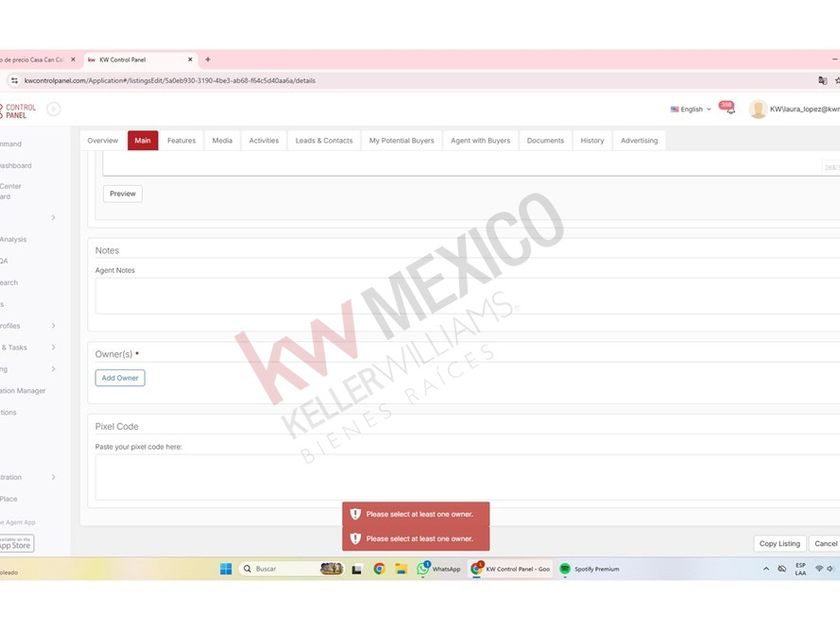Click the Cancel button
The width and height of the screenshot is (840, 630).
click(x=825, y=543)
